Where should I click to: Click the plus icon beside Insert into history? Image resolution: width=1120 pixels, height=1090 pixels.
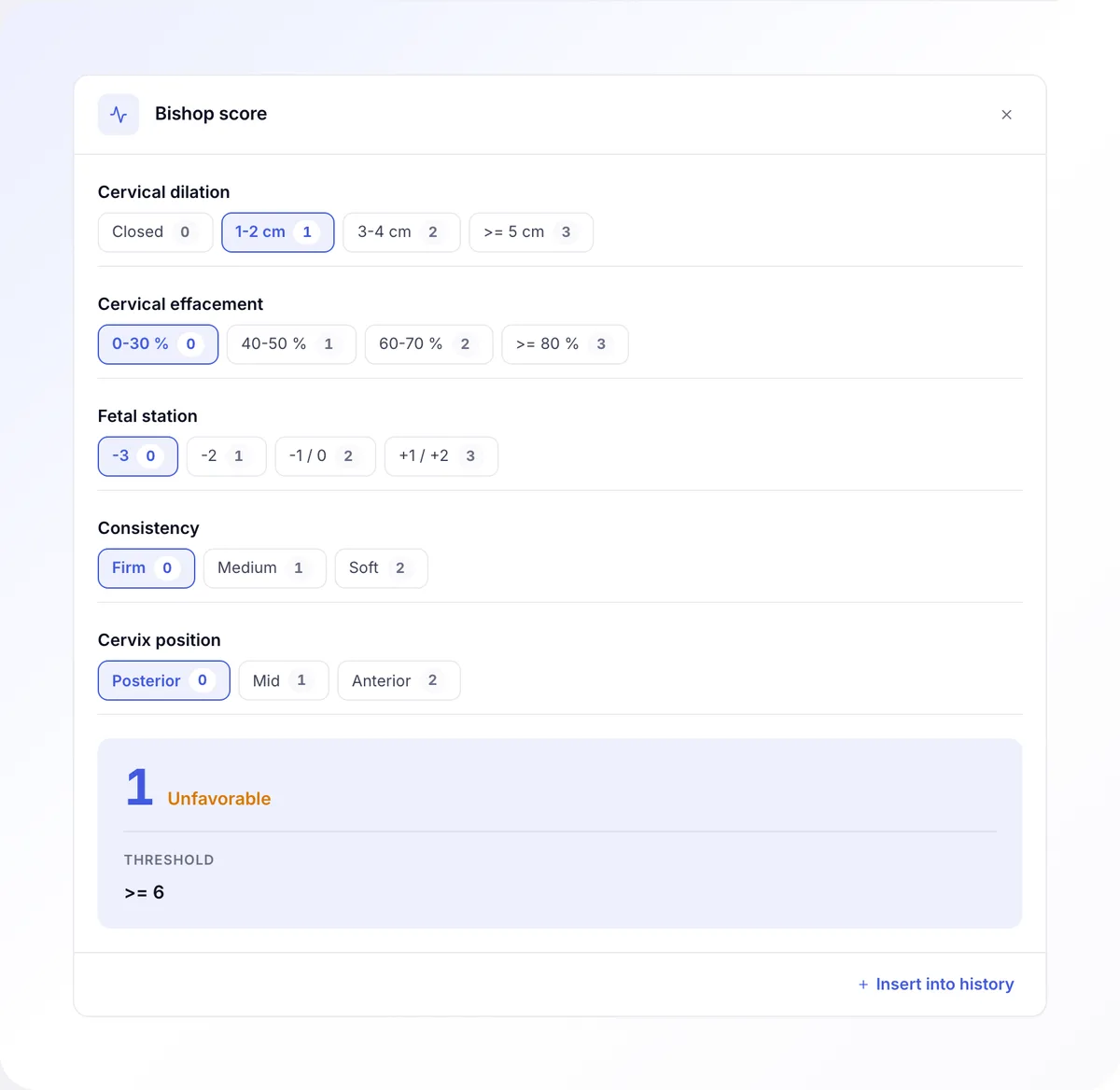[x=863, y=985]
